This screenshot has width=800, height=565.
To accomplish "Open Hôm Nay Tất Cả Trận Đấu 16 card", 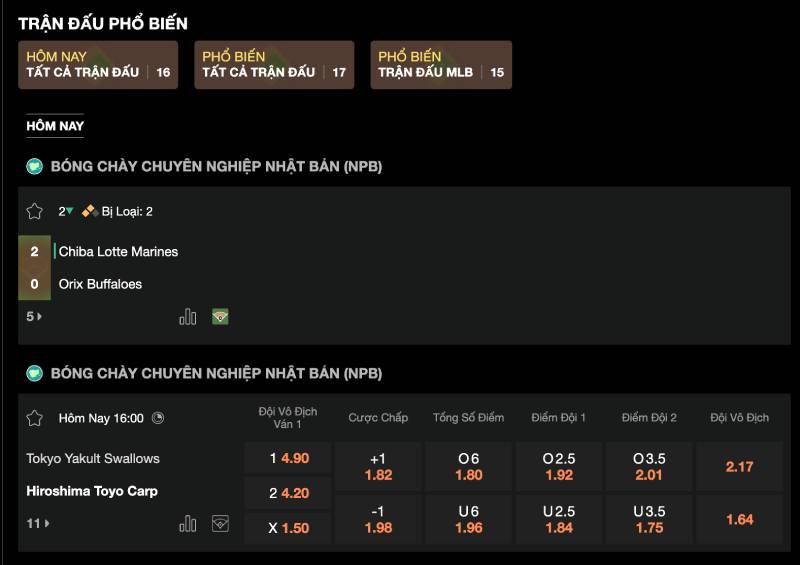I will coord(98,65).
